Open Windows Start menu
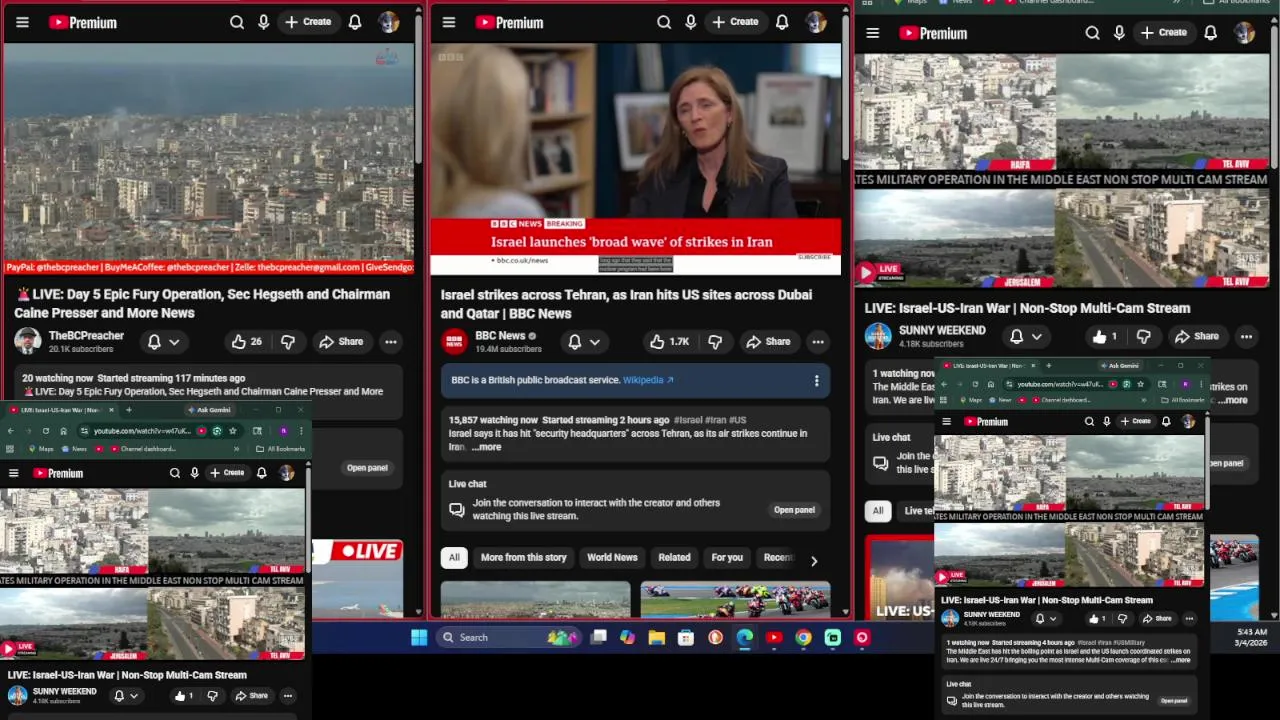Image resolution: width=1280 pixels, height=720 pixels. [x=419, y=637]
